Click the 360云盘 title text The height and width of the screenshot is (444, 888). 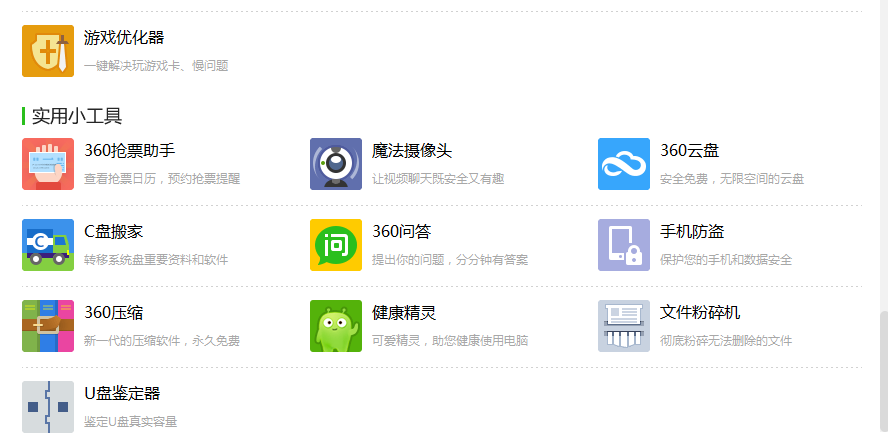[x=689, y=151]
